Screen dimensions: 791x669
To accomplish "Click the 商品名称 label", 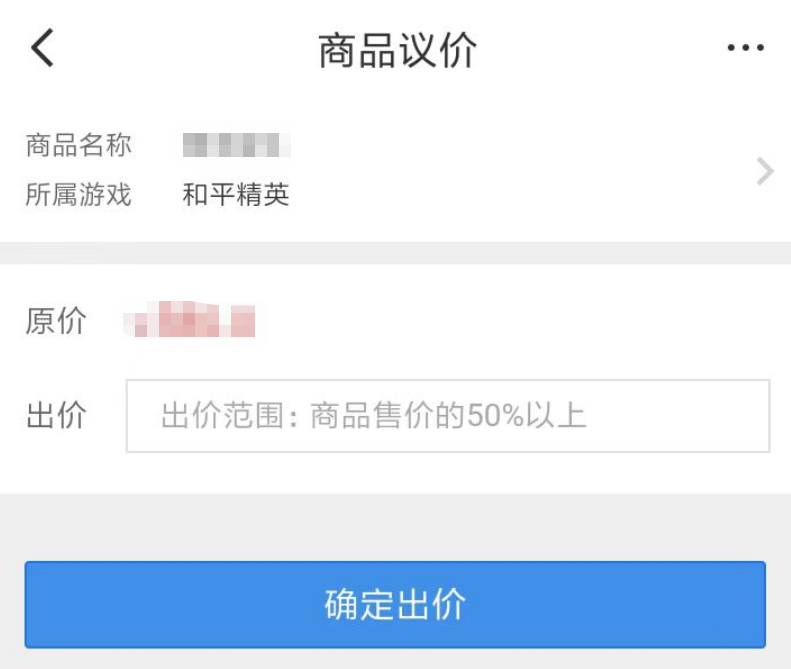I will [78, 145].
